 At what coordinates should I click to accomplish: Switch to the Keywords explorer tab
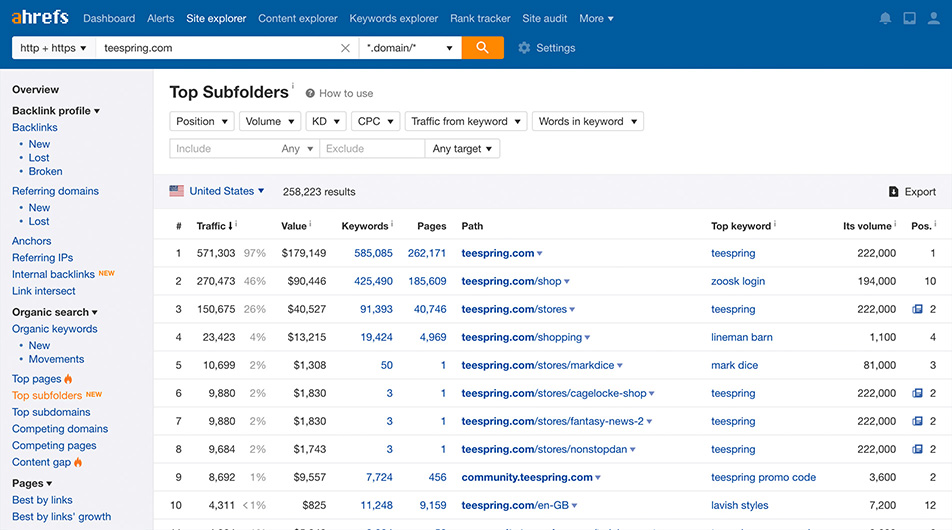click(x=393, y=18)
